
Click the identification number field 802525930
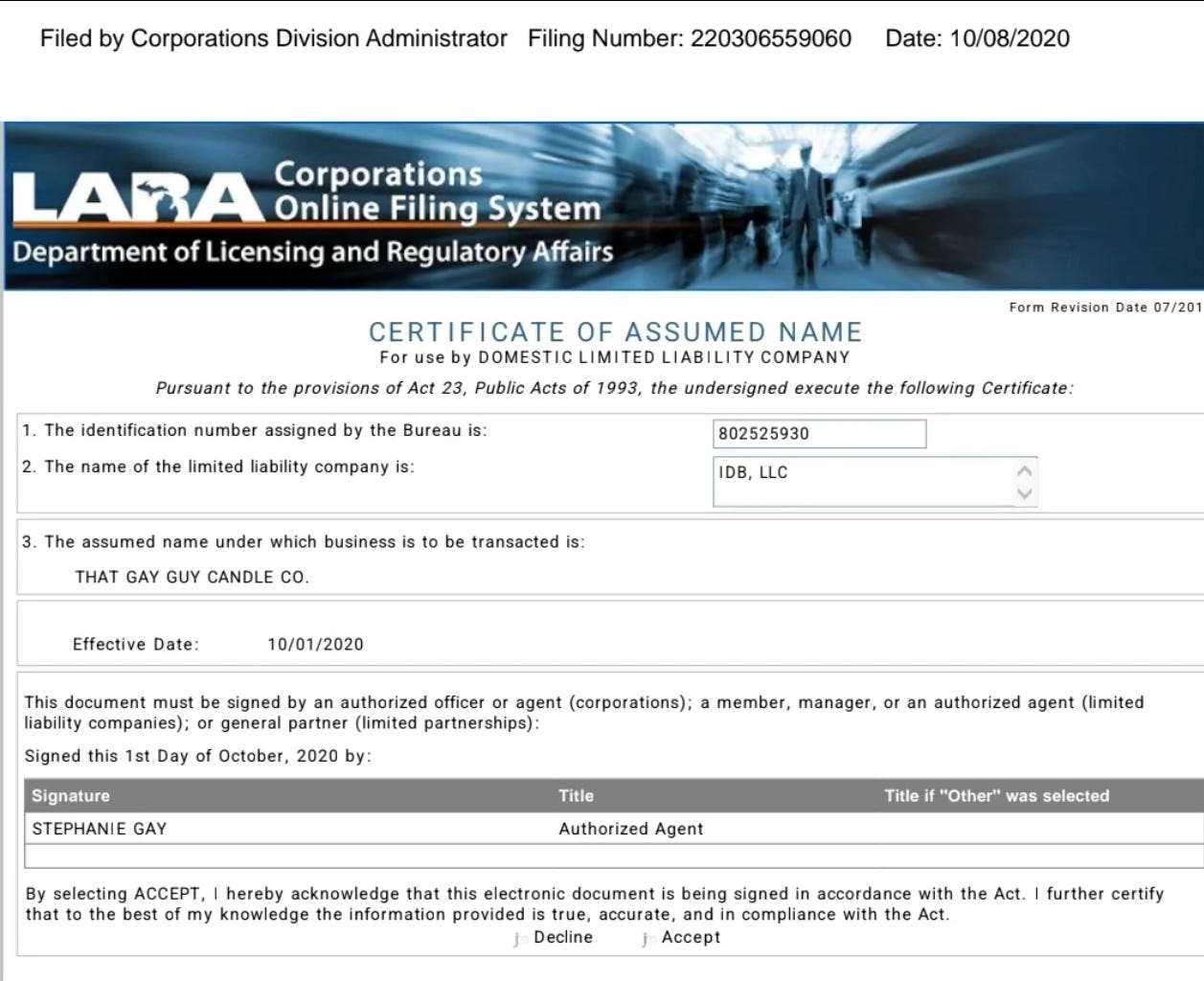point(819,434)
